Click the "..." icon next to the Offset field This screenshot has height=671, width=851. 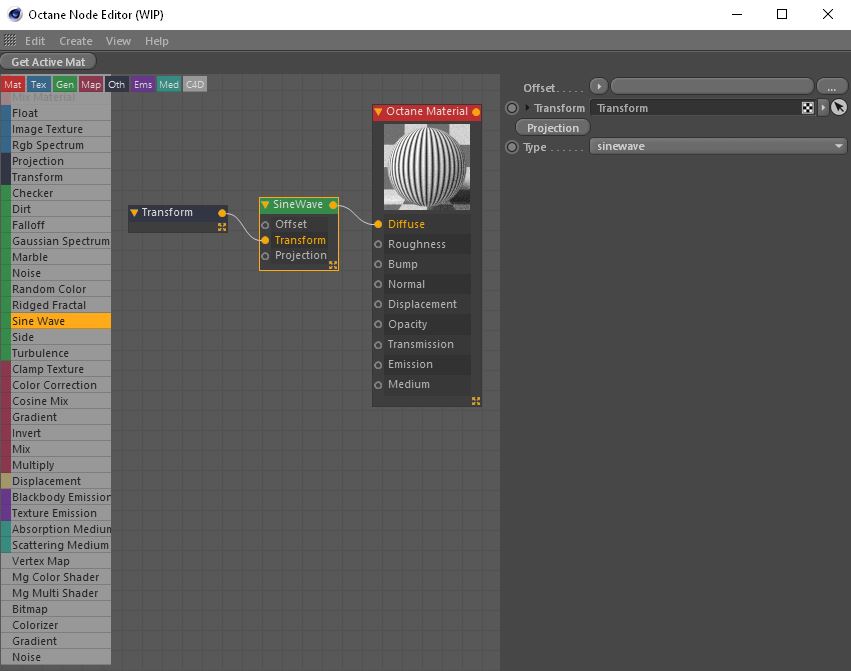pyautogui.click(x=831, y=86)
